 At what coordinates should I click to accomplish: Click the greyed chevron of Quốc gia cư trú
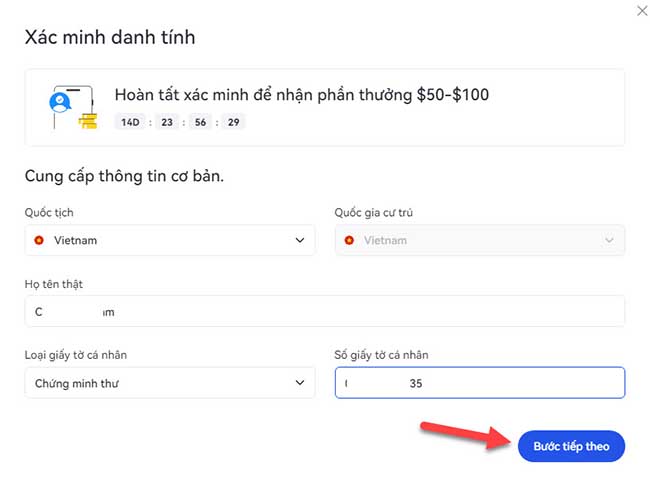pos(610,240)
